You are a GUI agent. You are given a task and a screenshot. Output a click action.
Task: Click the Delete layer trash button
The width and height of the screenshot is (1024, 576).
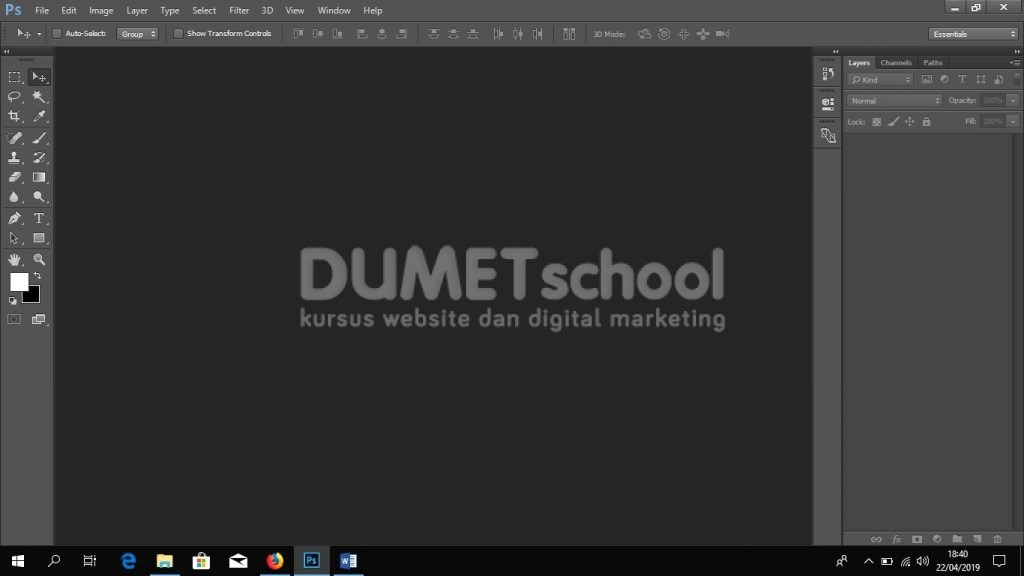click(x=997, y=539)
